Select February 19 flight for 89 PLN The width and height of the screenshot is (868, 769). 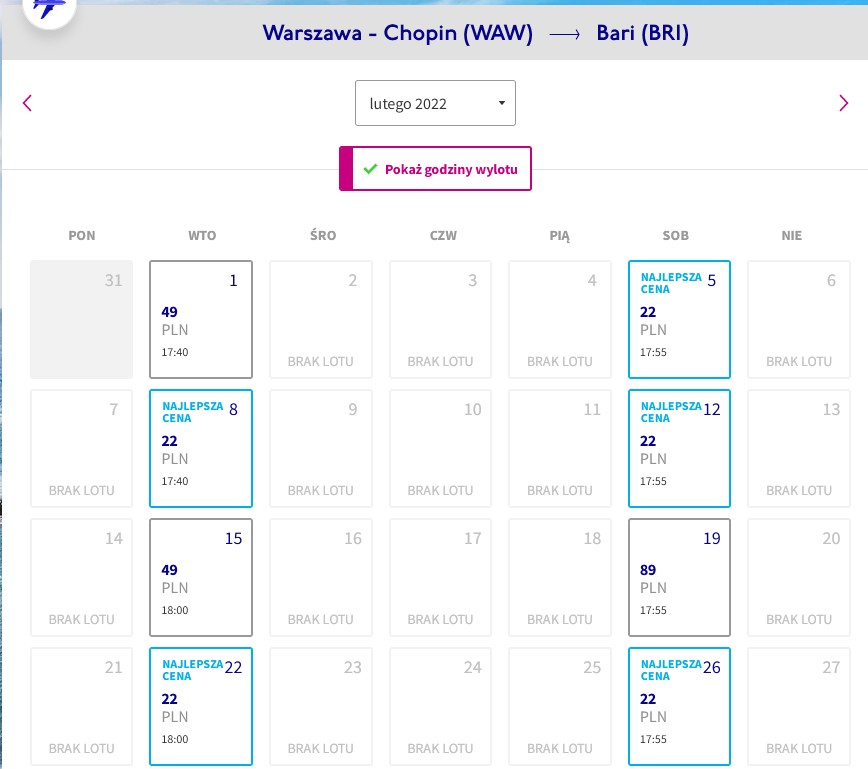pyautogui.click(x=679, y=577)
